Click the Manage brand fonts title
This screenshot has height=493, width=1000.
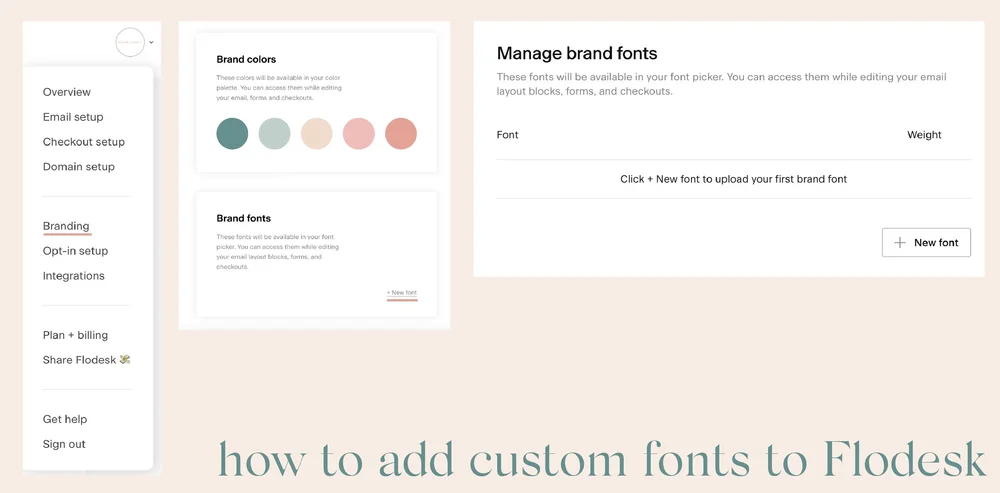point(577,53)
